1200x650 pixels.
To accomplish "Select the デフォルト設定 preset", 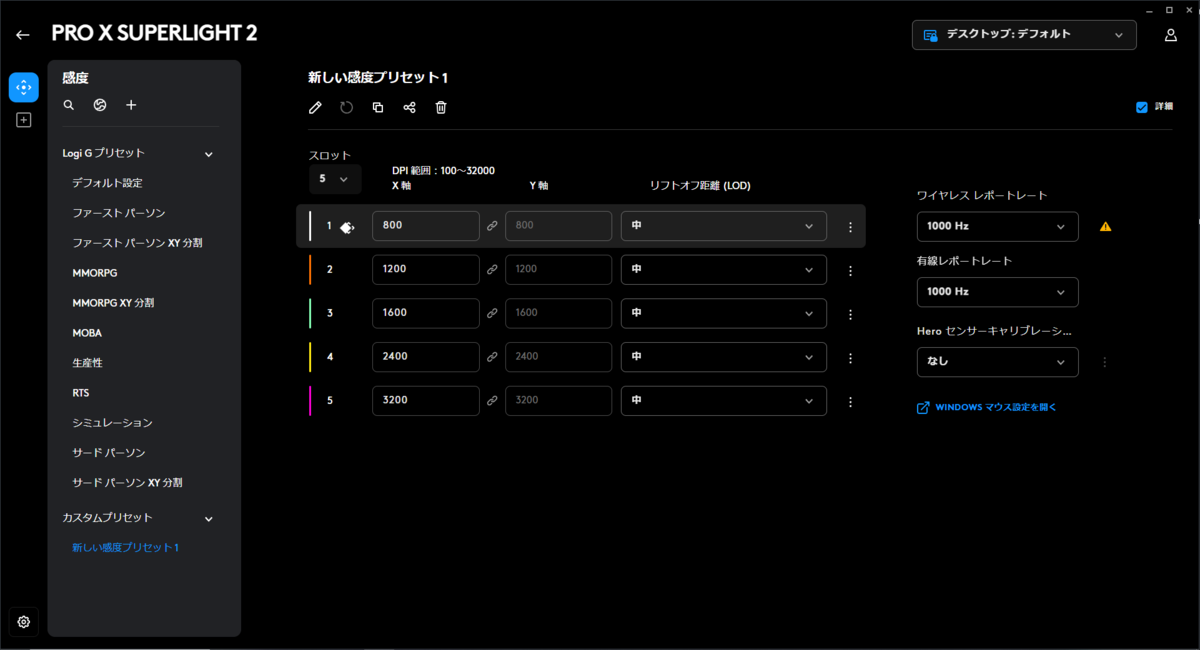I will click(107, 183).
